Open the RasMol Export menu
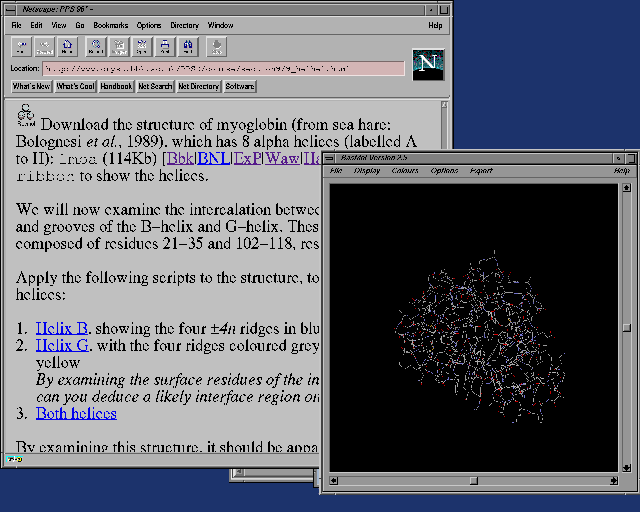 point(481,171)
